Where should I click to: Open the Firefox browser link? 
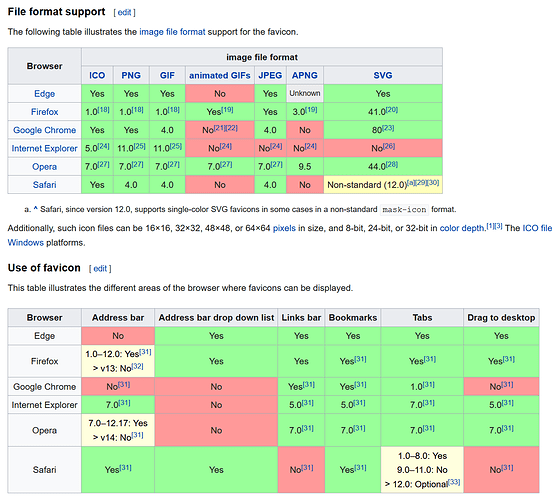pyautogui.click(x=44, y=112)
